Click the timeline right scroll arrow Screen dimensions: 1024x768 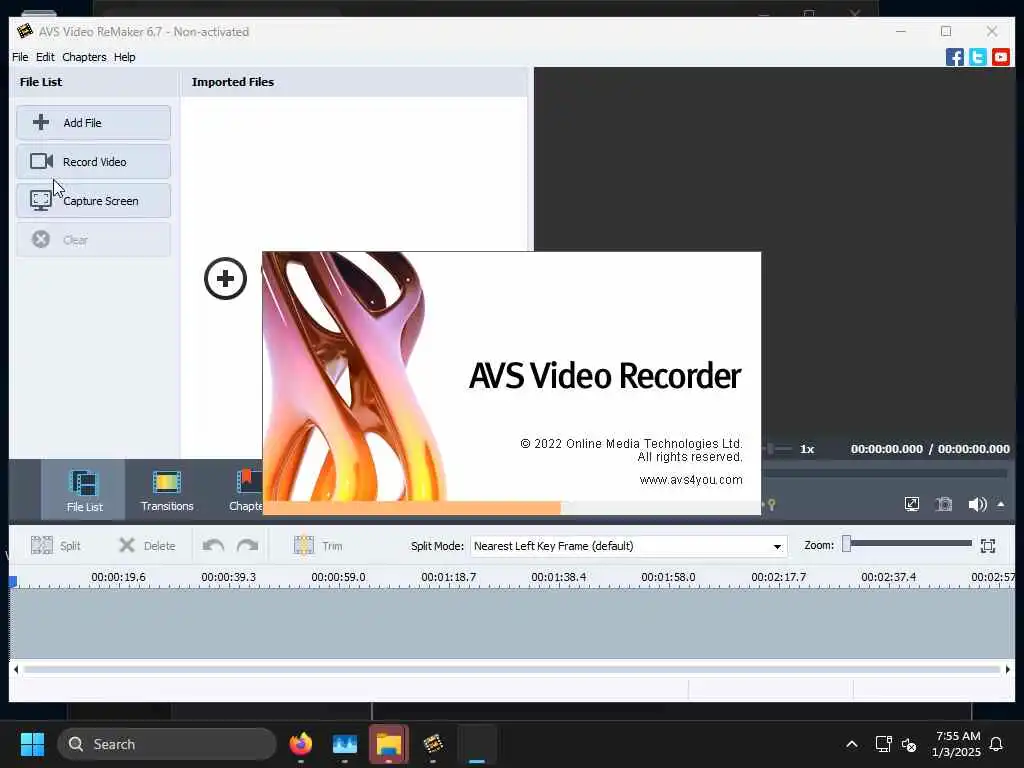pos(1008,669)
